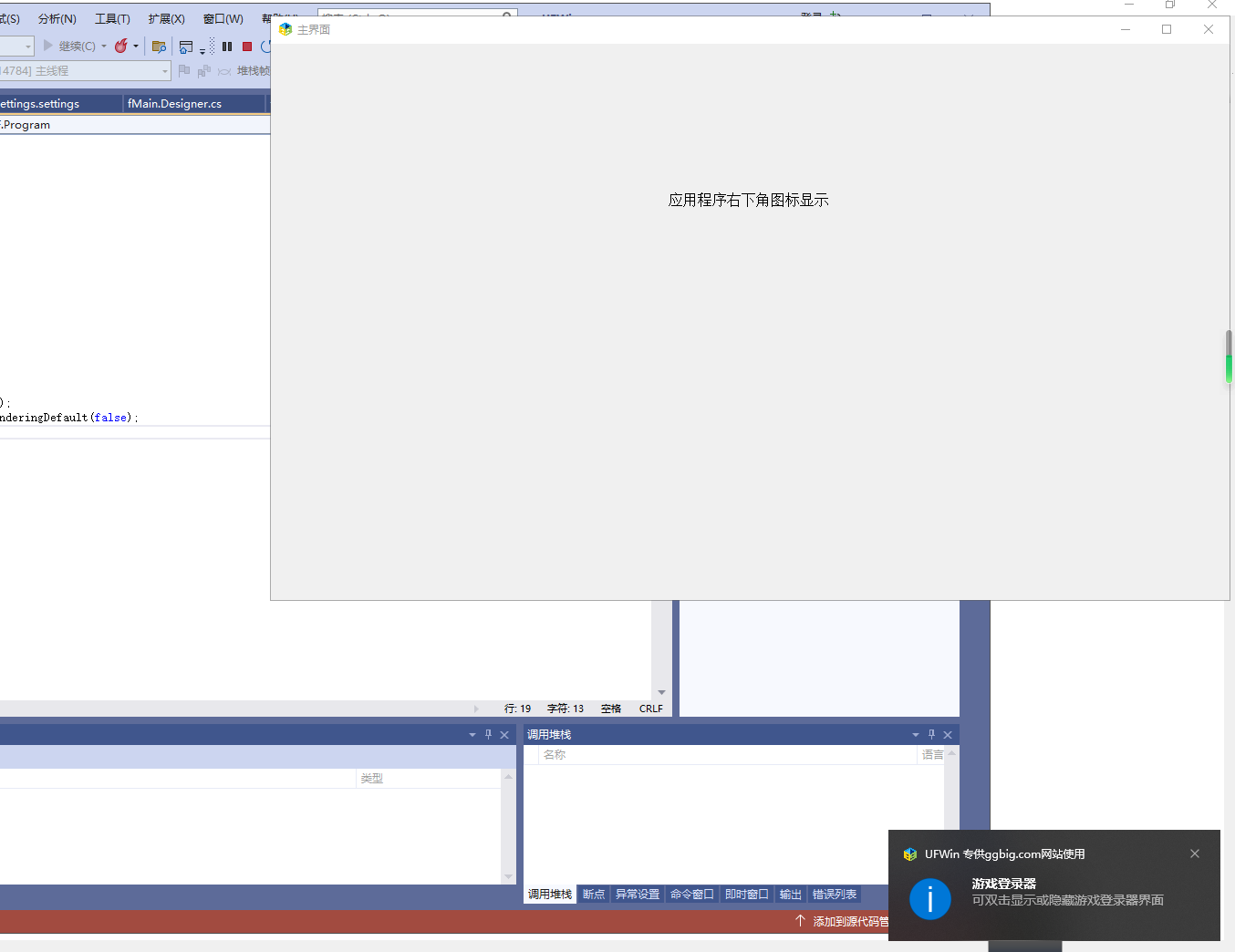The image size is (1235, 952).
Task: Click show threads in source icon
Action: [x=204, y=70]
